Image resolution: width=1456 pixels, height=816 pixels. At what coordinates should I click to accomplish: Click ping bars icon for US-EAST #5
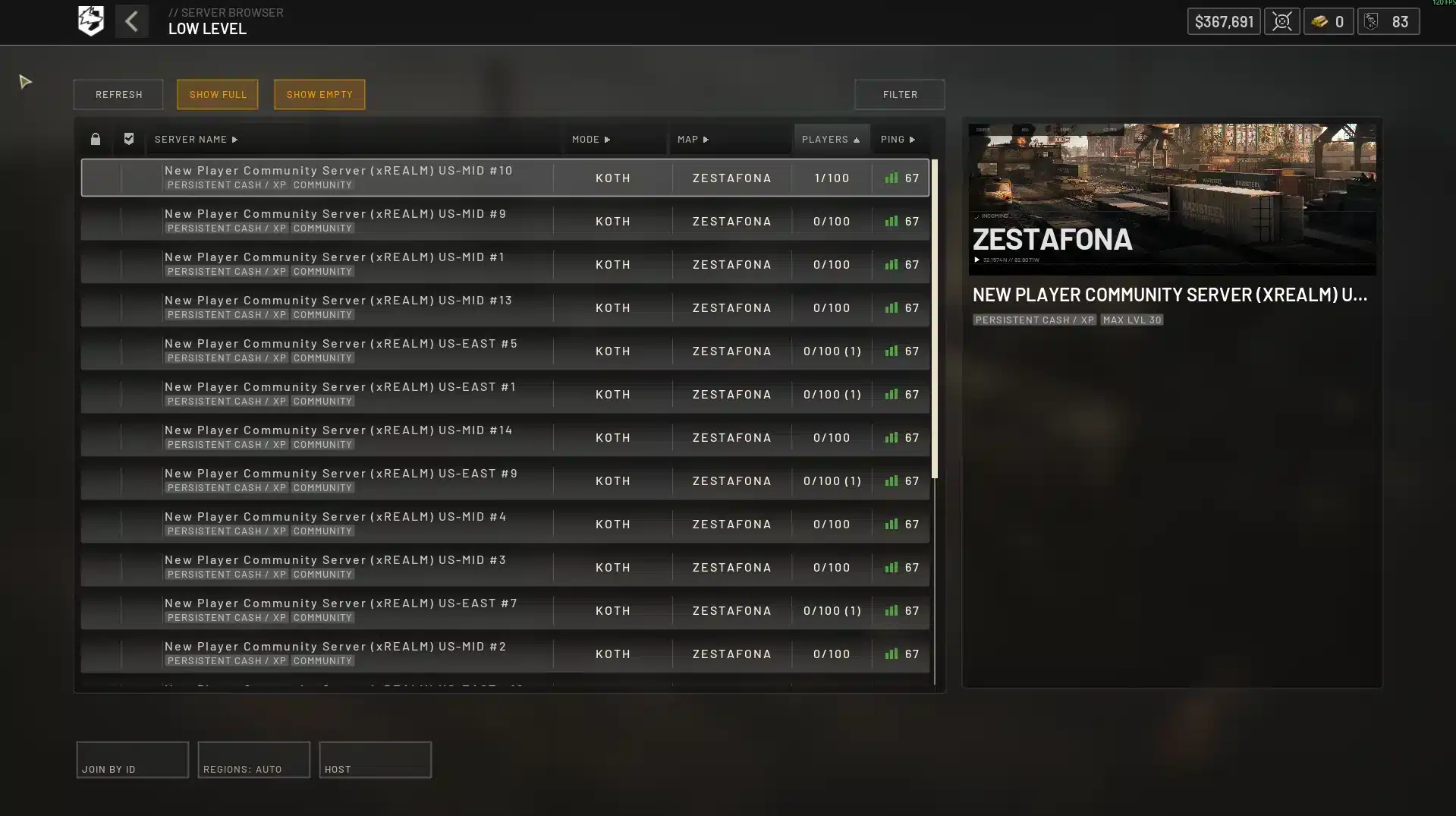tap(891, 351)
